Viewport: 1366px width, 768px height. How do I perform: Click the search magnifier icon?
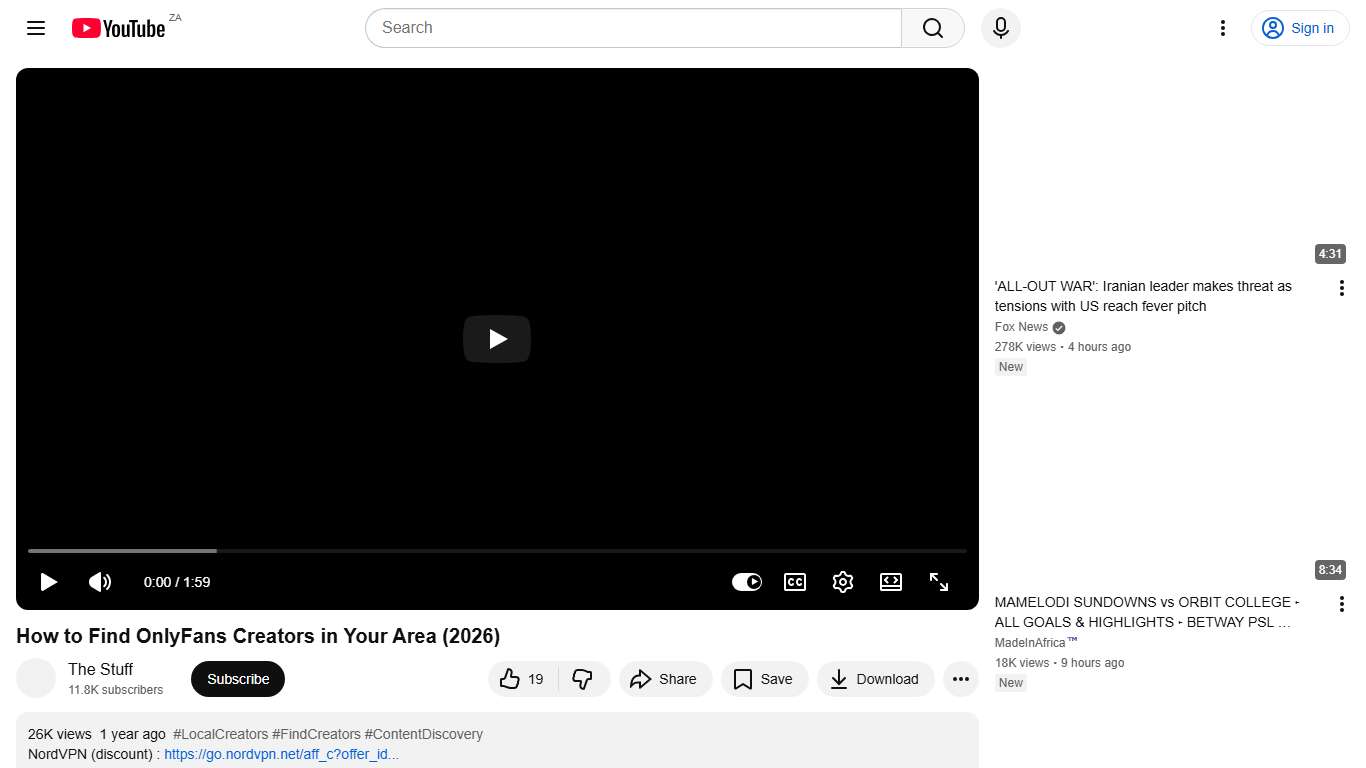pos(931,28)
